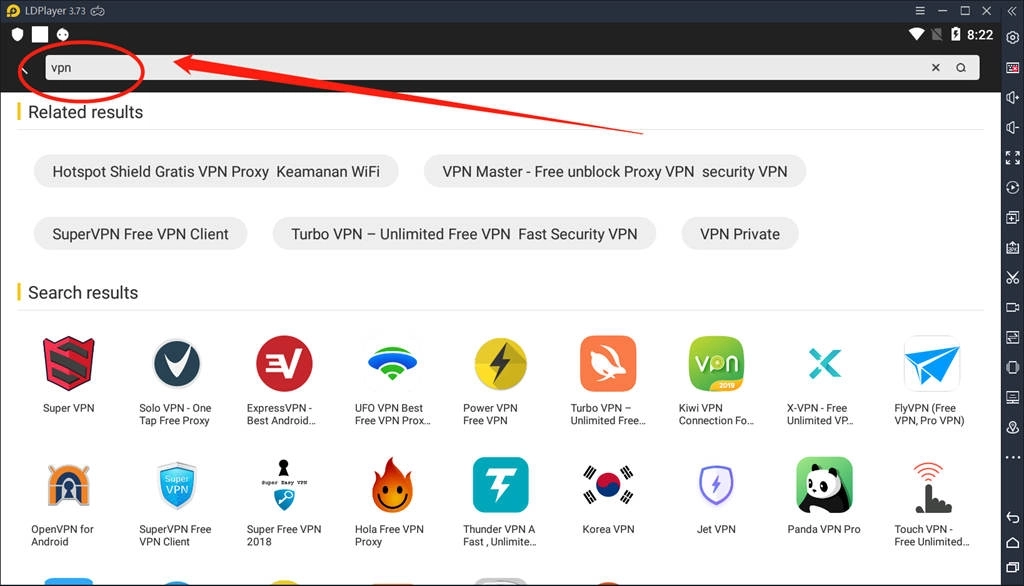1024x586 pixels.
Task: Select the VPN Private suggestion chip
Action: click(x=739, y=234)
